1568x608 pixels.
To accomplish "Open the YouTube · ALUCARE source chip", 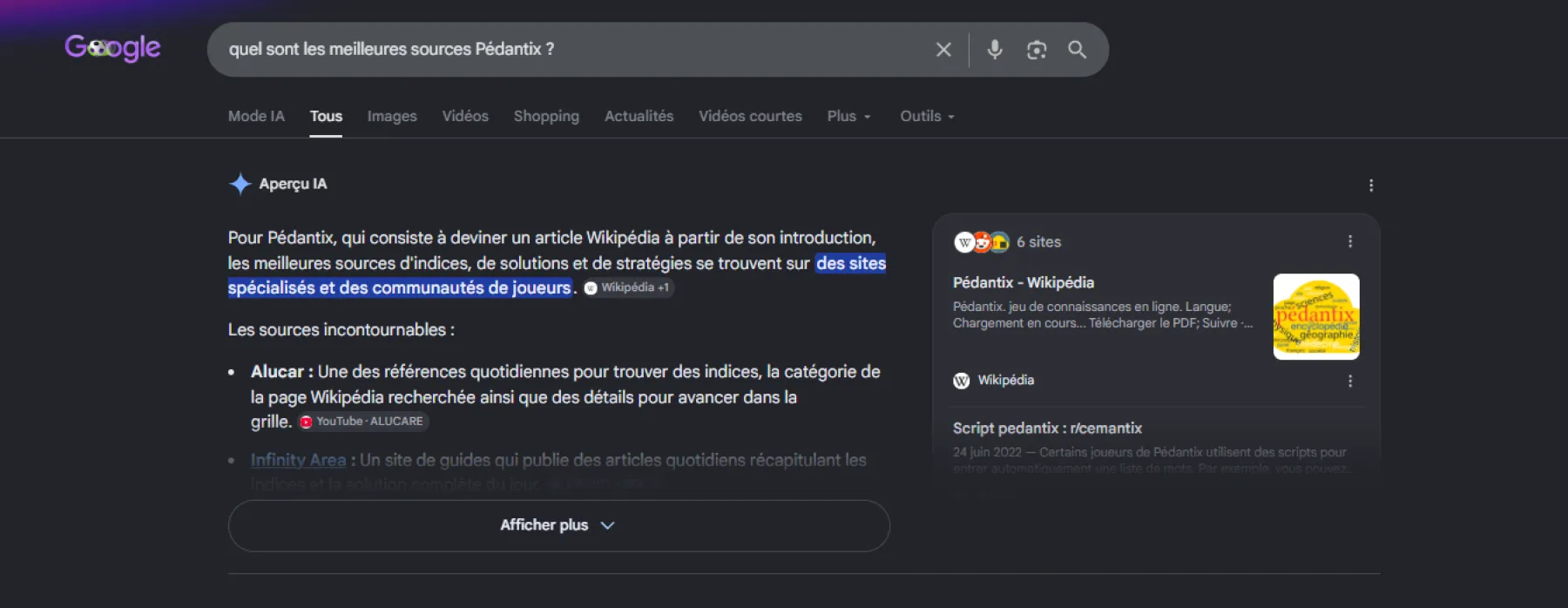I will coord(362,422).
